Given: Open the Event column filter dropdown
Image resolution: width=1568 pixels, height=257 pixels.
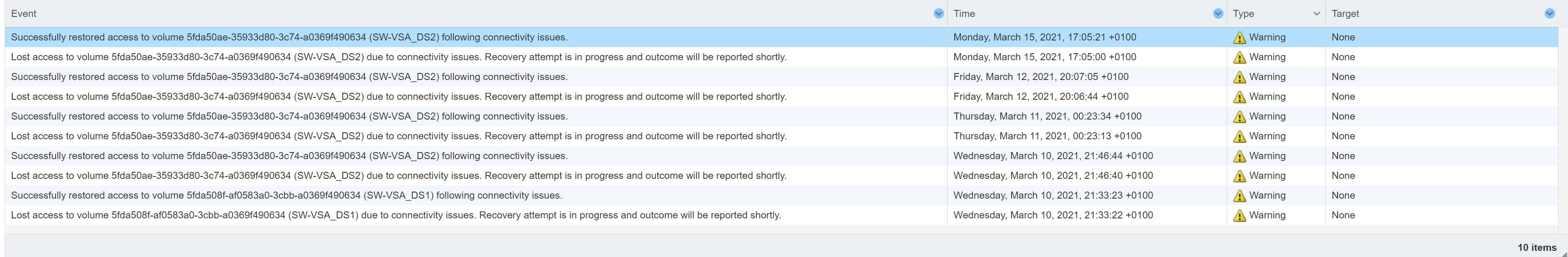Looking at the screenshot, I should point(938,13).
